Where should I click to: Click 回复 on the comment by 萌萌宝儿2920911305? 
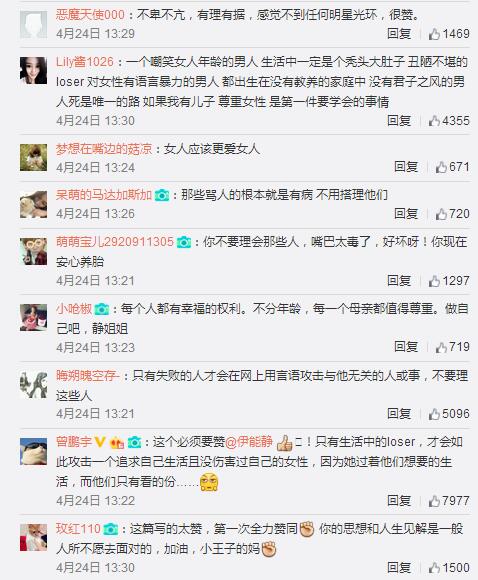(399, 281)
